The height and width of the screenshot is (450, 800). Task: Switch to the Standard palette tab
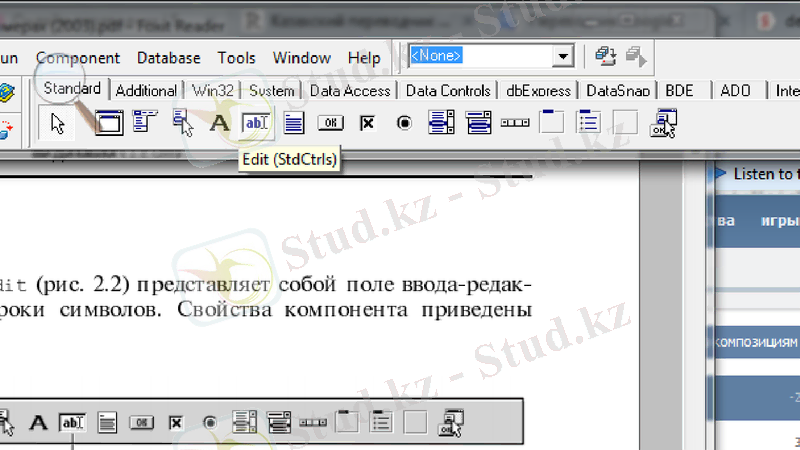(72, 89)
